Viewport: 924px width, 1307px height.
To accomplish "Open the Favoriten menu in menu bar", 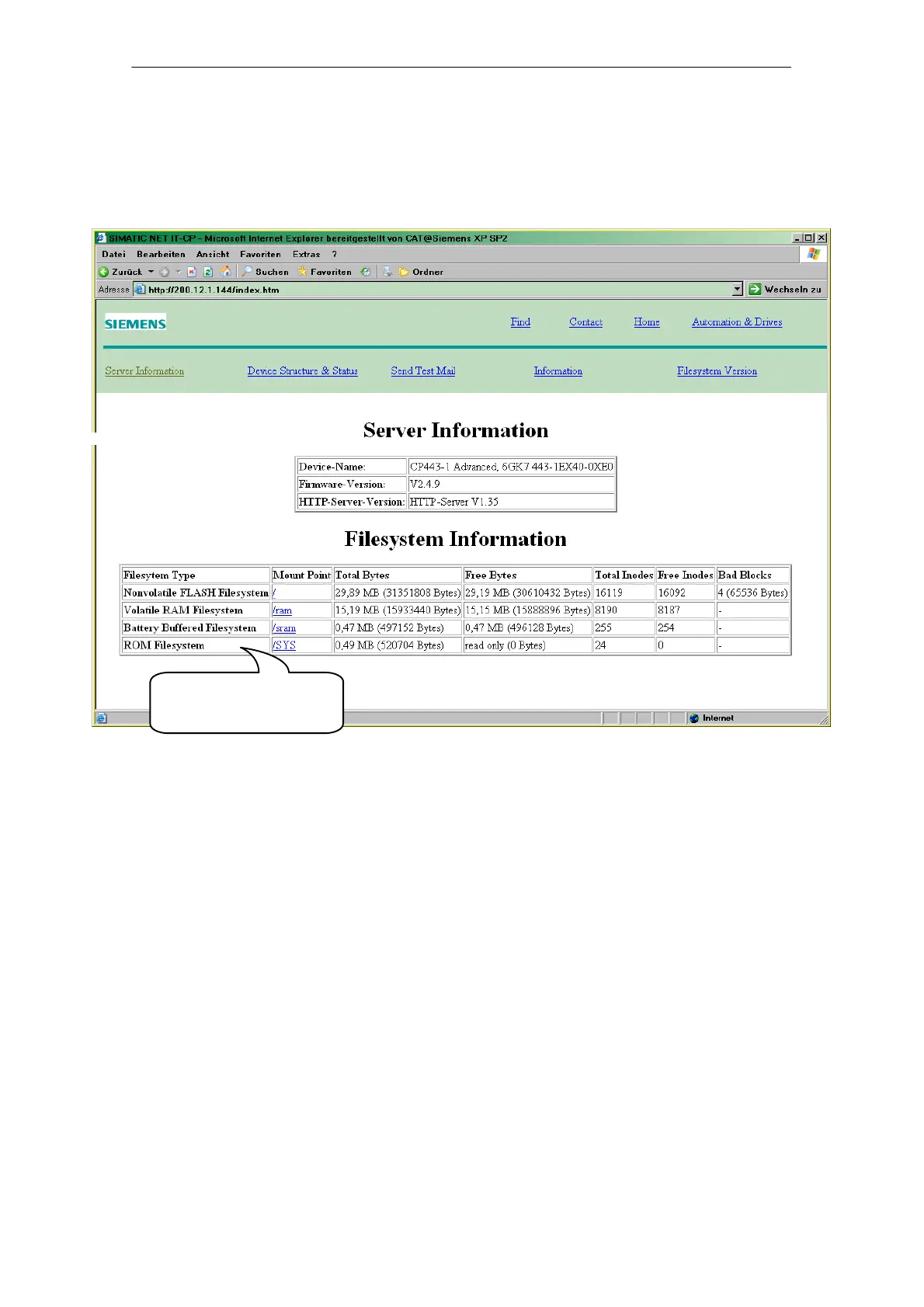I will 260,254.
